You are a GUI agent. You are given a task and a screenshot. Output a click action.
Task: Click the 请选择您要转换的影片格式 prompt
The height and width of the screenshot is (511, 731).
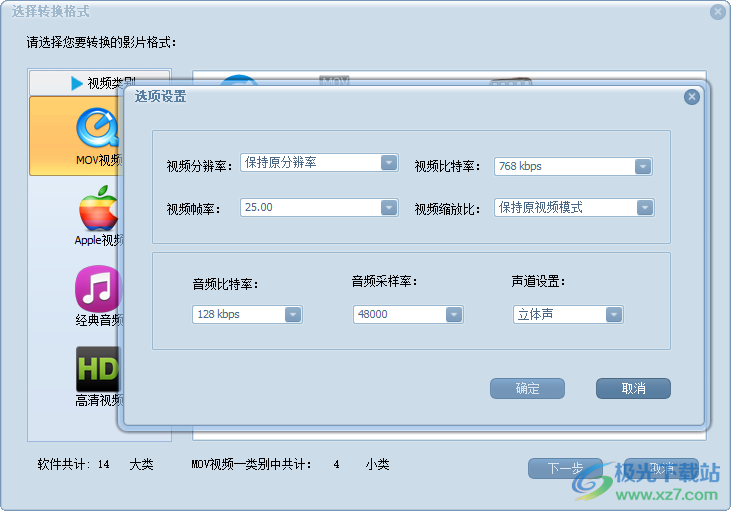(x=102, y=42)
